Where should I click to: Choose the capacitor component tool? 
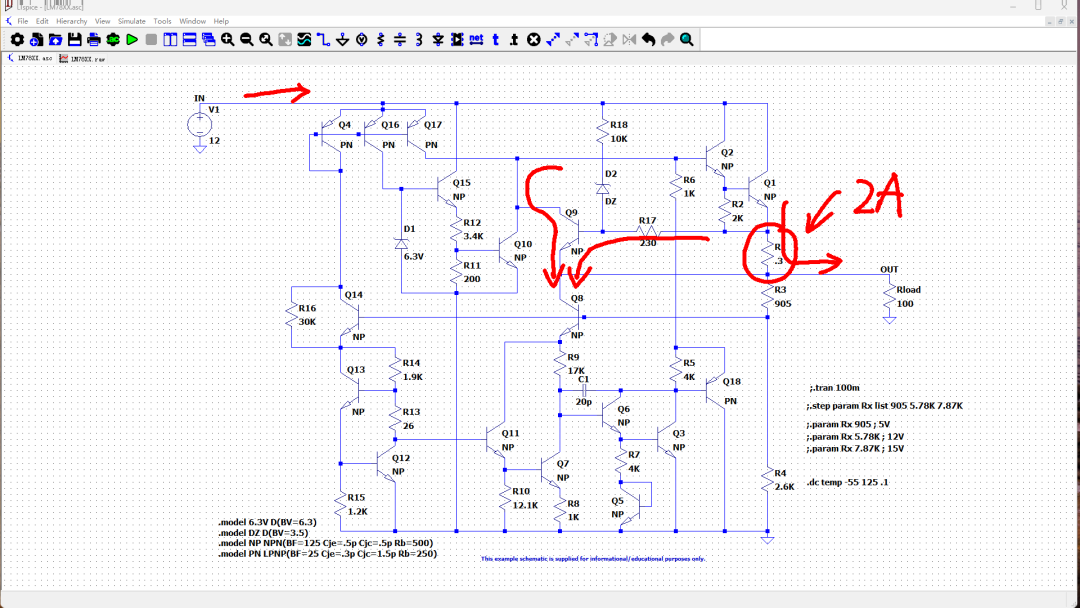(400, 40)
